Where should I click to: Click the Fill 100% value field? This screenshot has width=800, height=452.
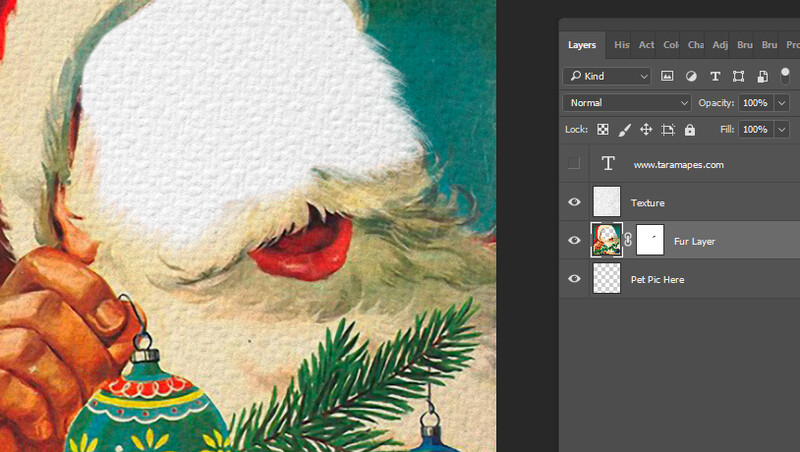point(756,130)
